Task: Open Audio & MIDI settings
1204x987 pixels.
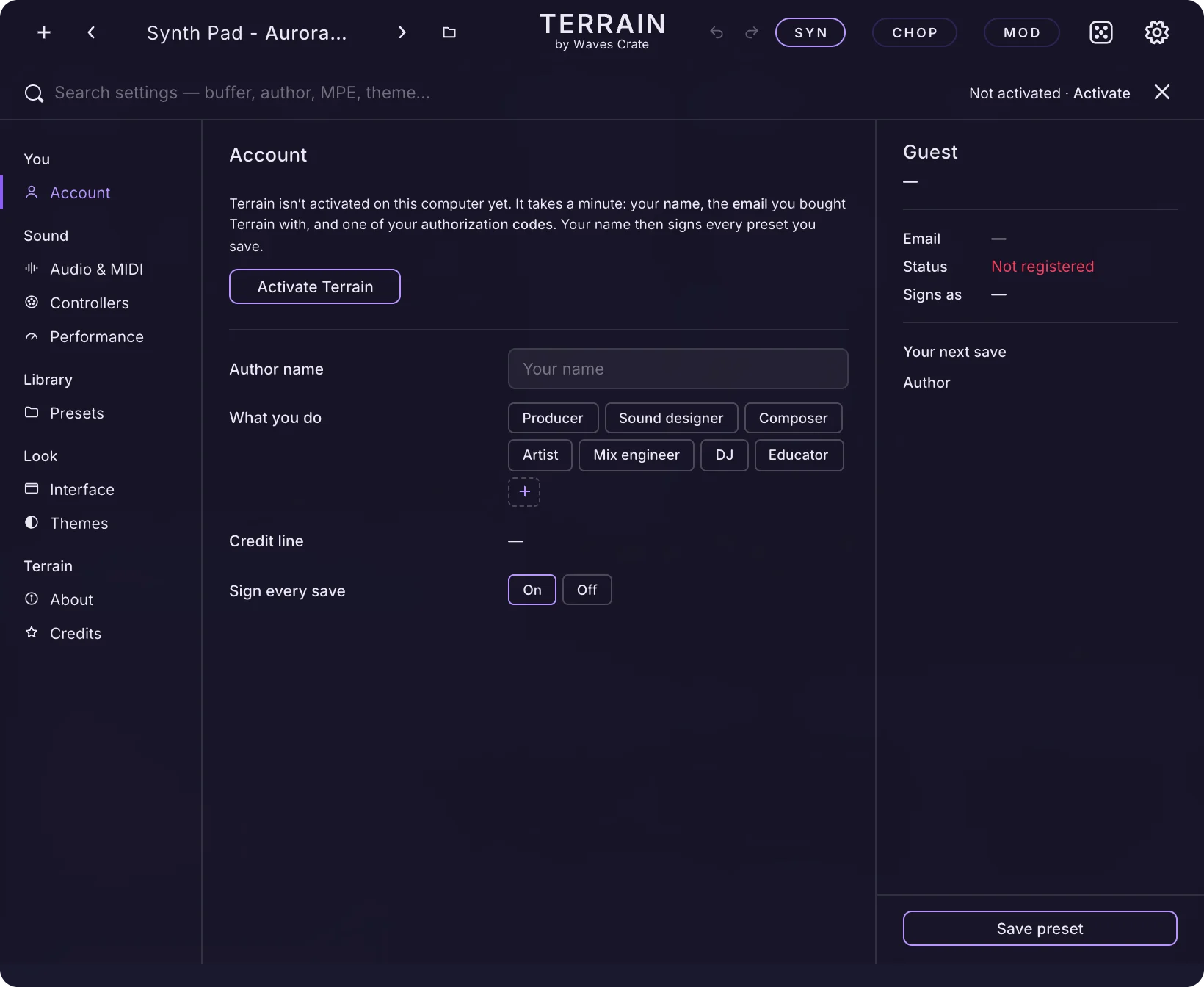Action: point(101,269)
